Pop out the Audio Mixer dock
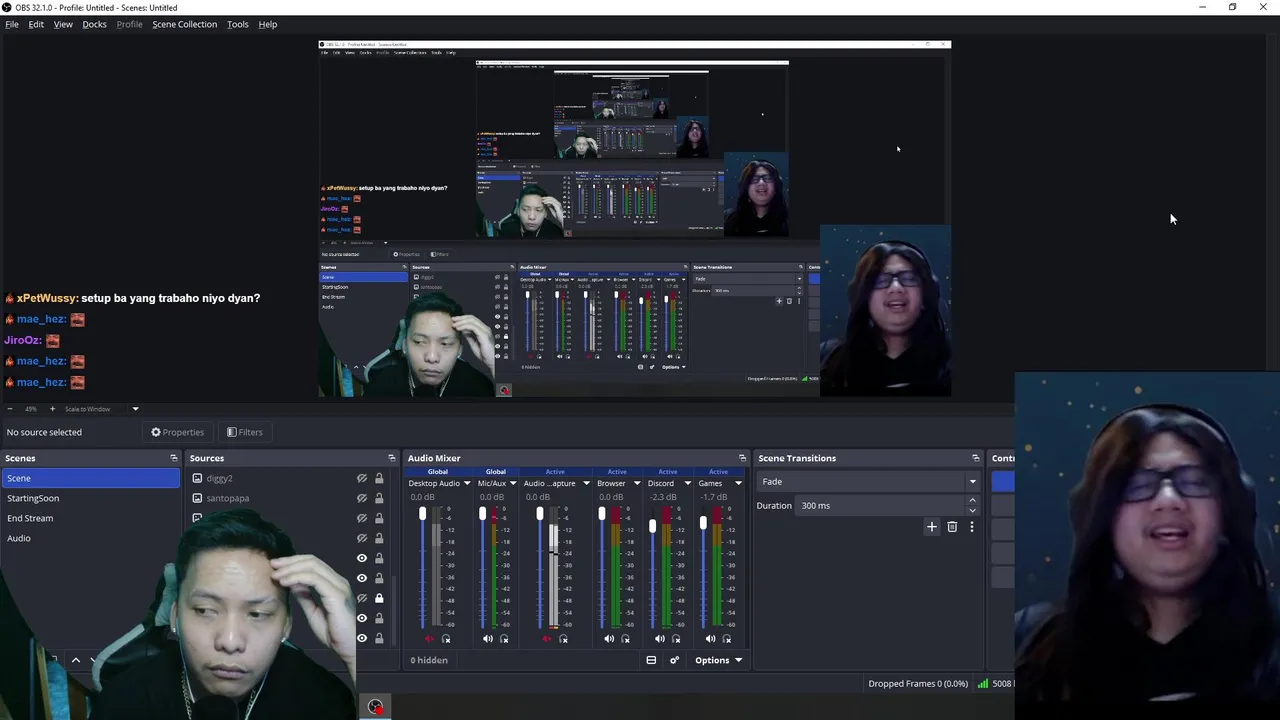 (742, 458)
